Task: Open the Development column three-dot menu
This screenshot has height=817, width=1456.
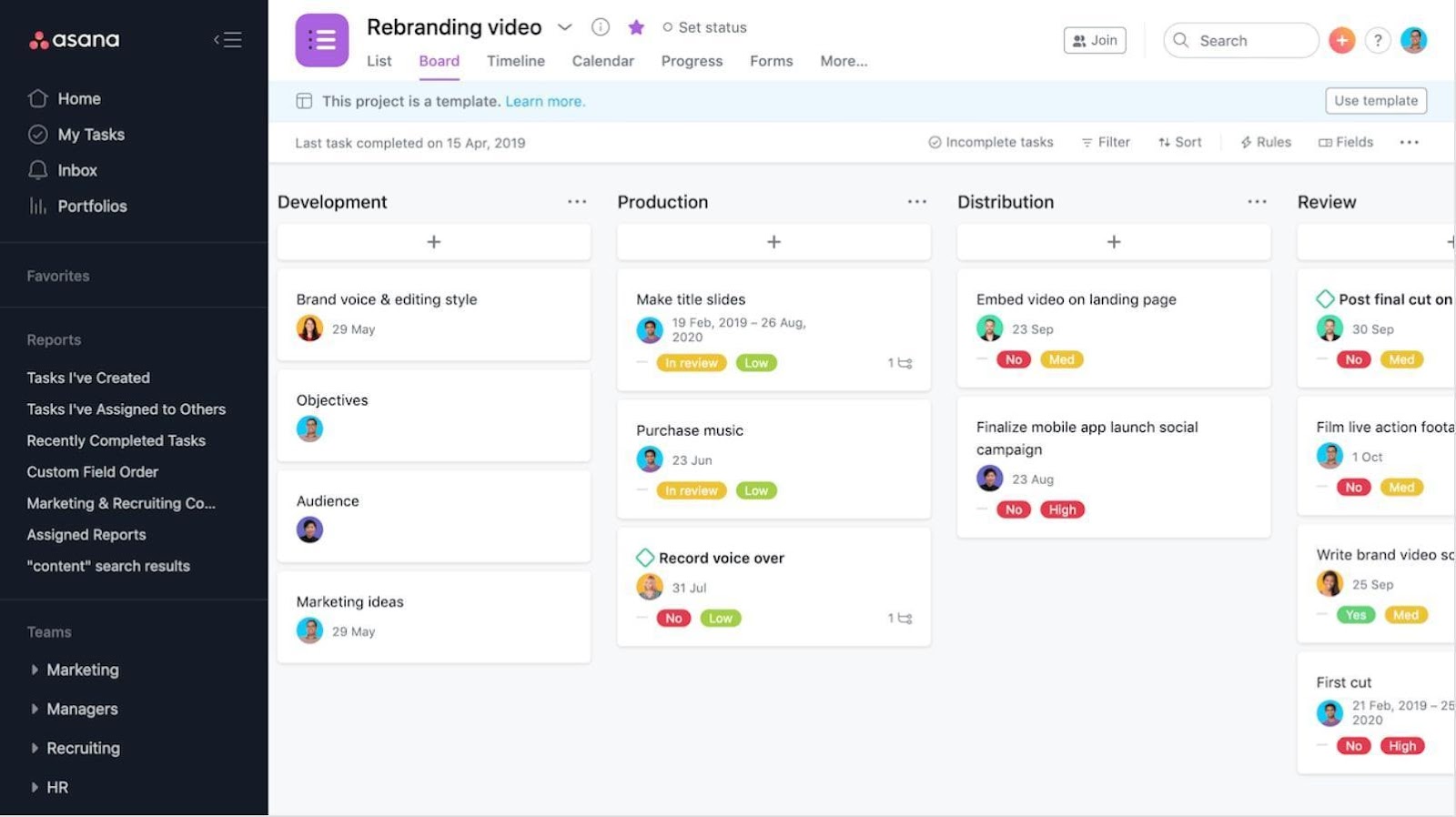Action: tap(577, 202)
